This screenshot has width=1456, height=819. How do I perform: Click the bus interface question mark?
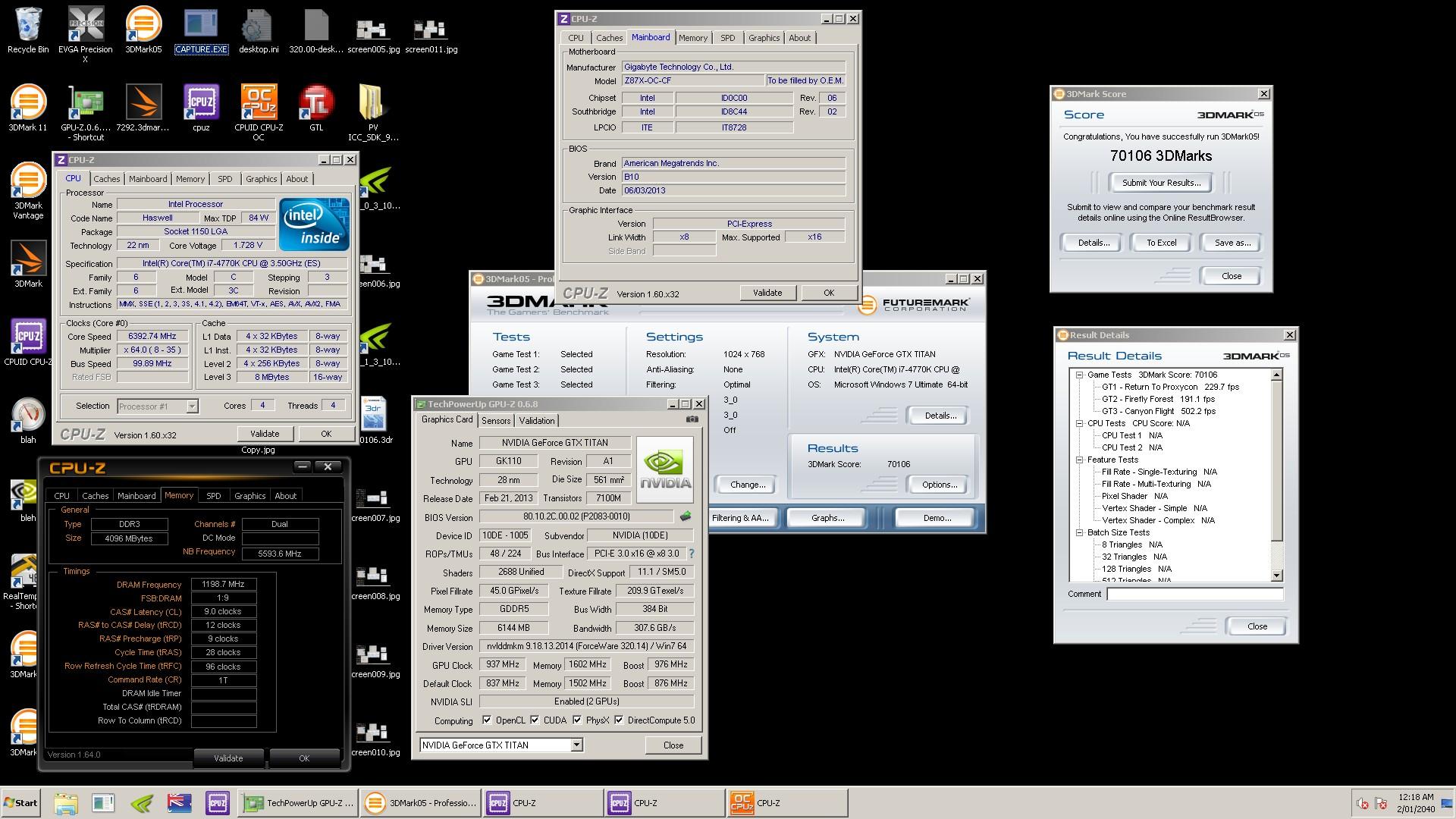pyautogui.click(x=691, y=554)
